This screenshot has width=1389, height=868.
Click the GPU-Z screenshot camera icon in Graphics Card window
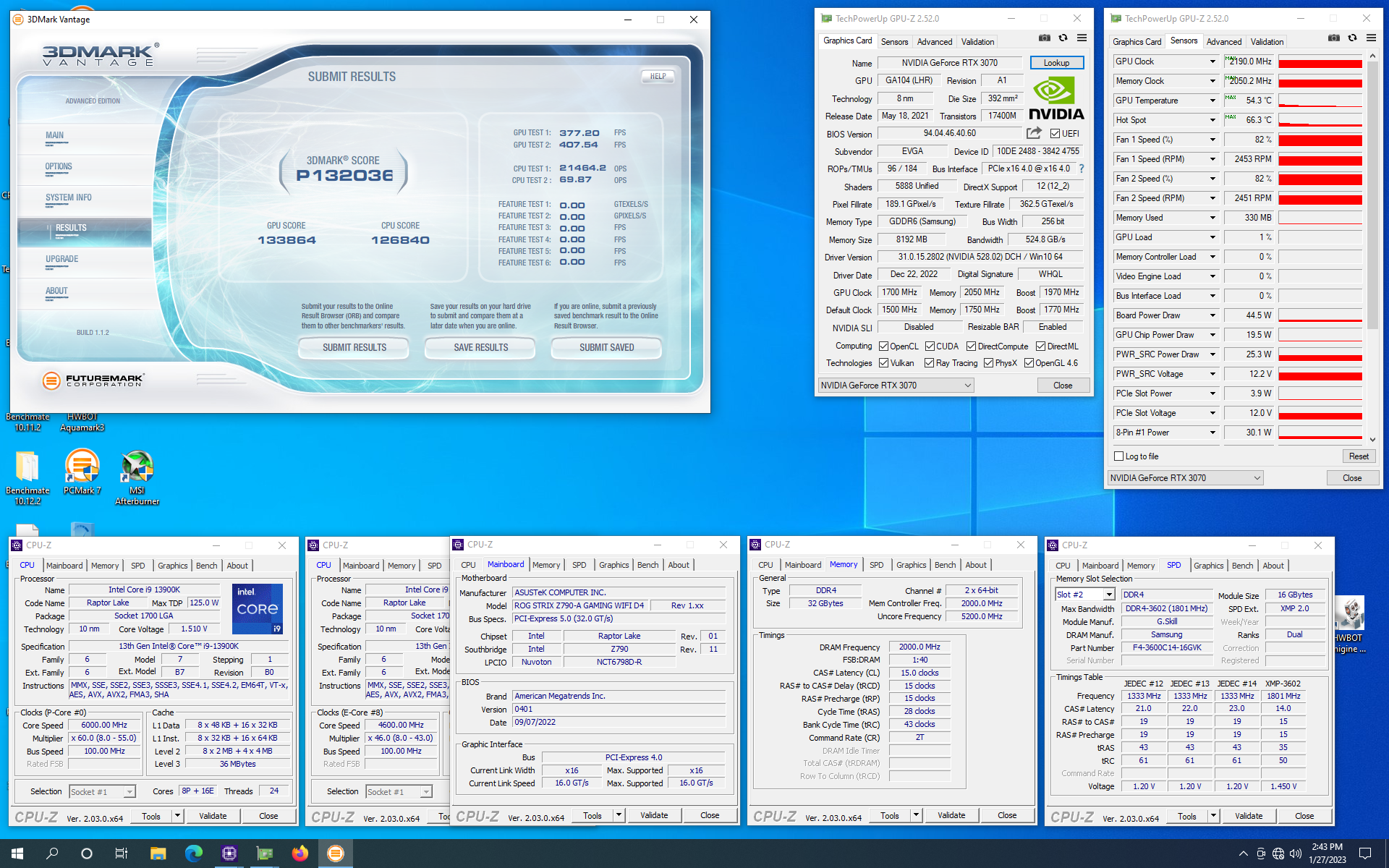tap(1044, 38)
